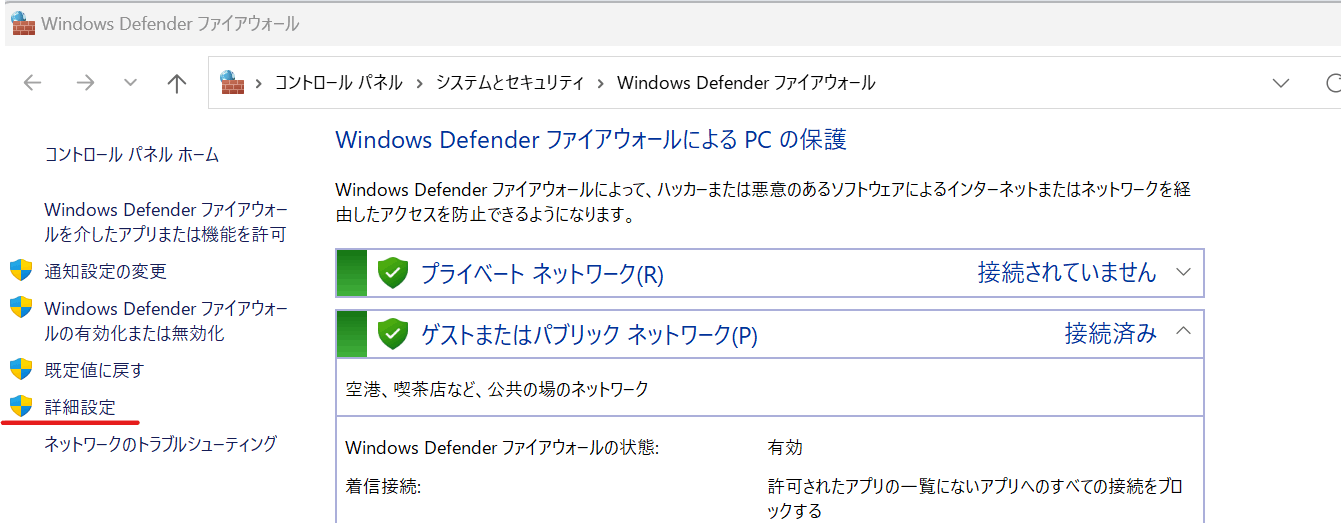Open コントロール パネル ホーム link
Viewport: 1341px width, 523px height.
click(x=132, y=155)
